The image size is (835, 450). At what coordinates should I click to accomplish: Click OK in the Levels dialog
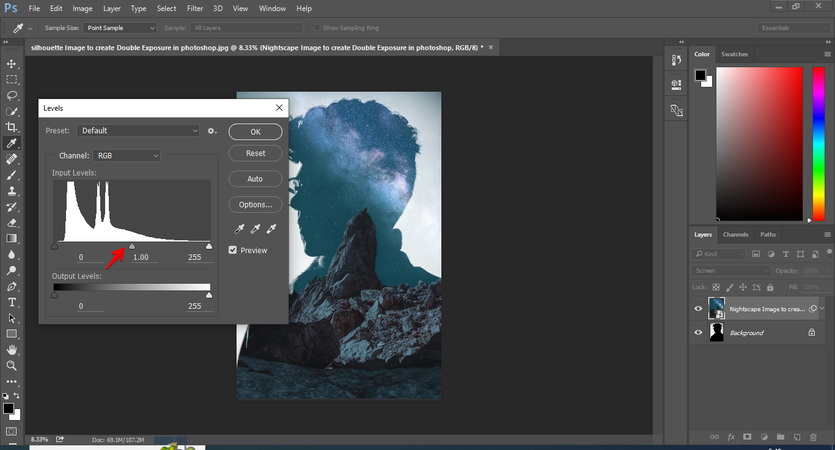click(256, 132)
